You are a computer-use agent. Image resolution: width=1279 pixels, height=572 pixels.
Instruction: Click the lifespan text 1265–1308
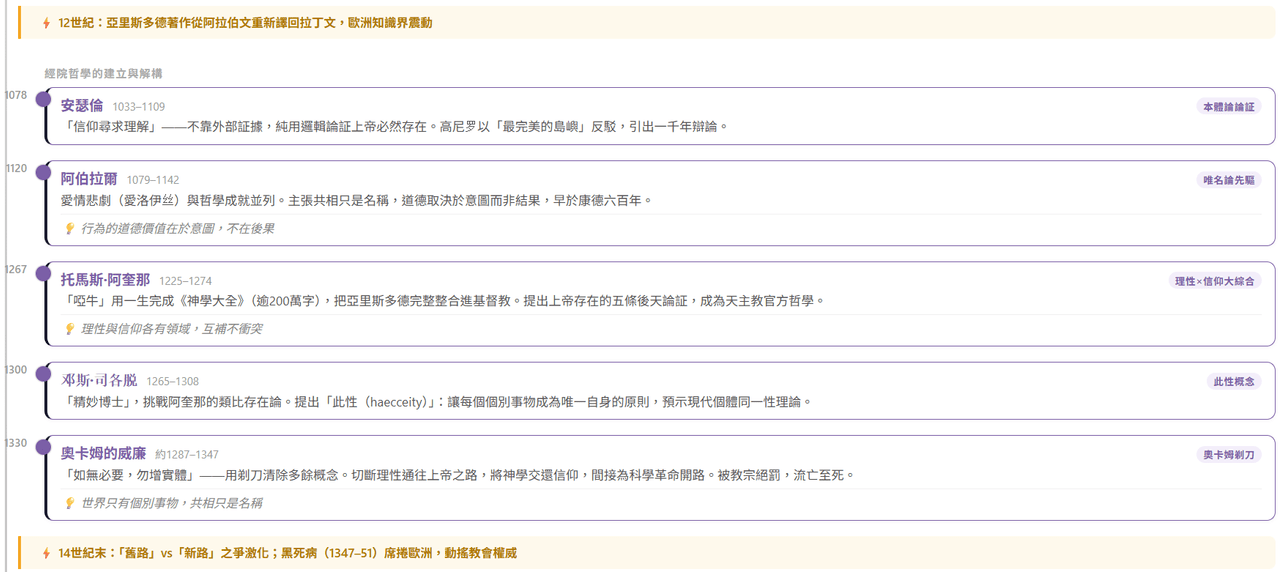tap(173, 382)
